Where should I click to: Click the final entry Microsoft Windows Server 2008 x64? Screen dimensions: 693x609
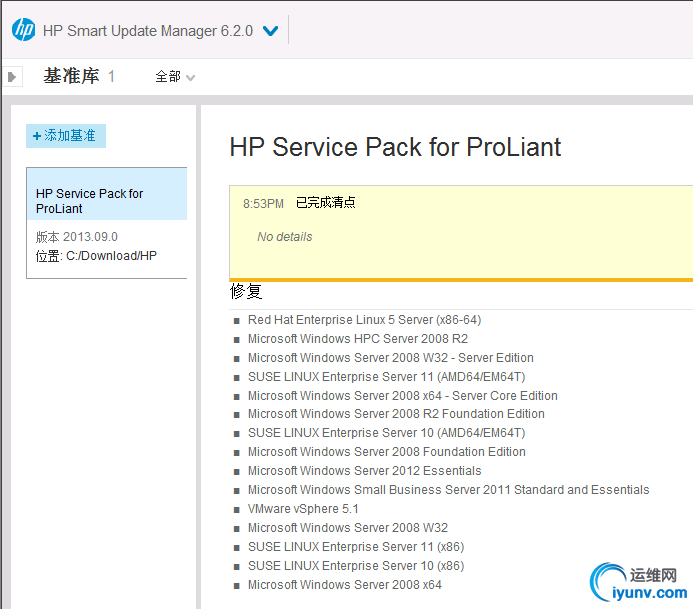click(345, 585)
